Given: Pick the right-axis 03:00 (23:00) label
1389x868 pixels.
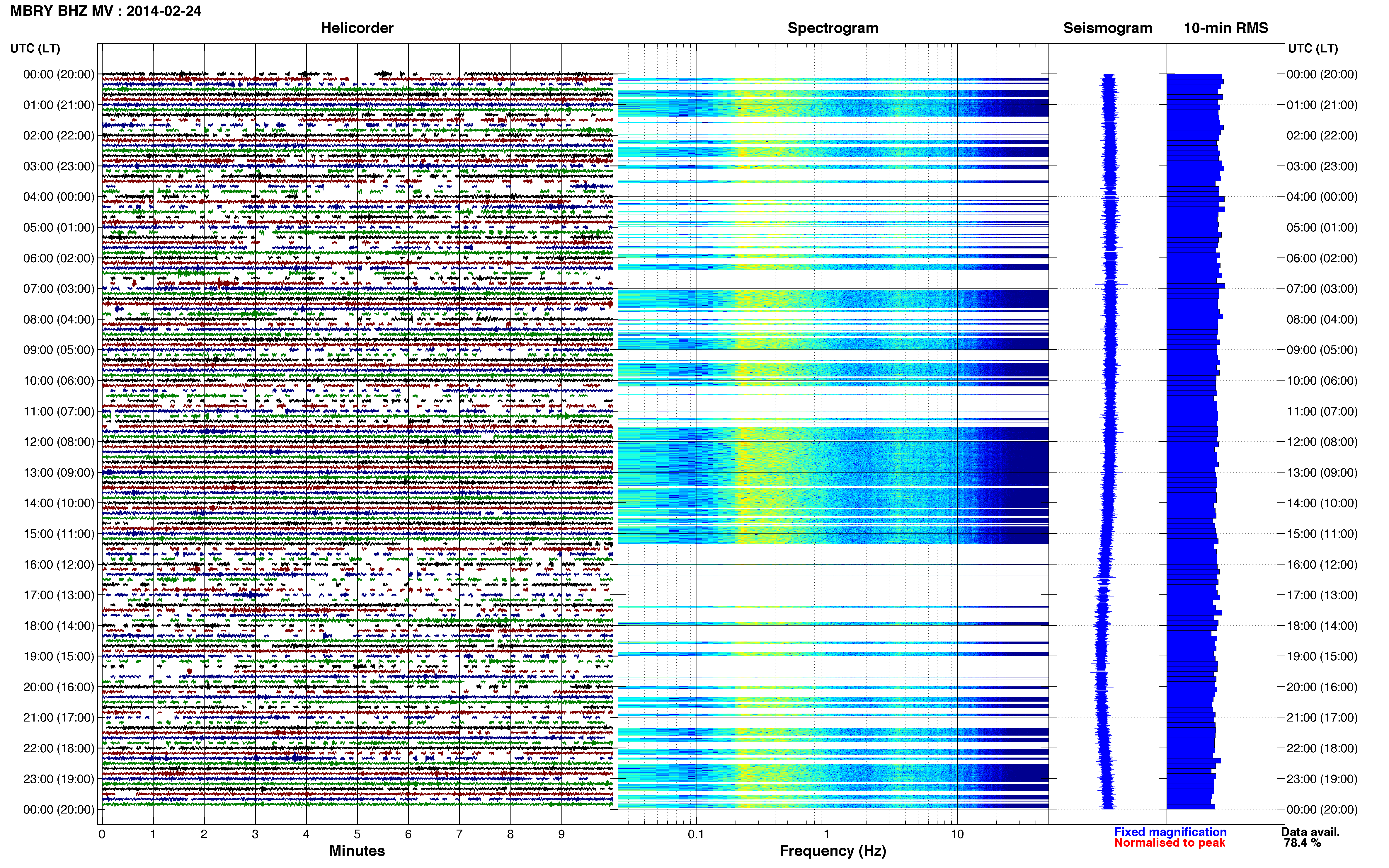Looking at the screenshot, I should coord(1322,166).
